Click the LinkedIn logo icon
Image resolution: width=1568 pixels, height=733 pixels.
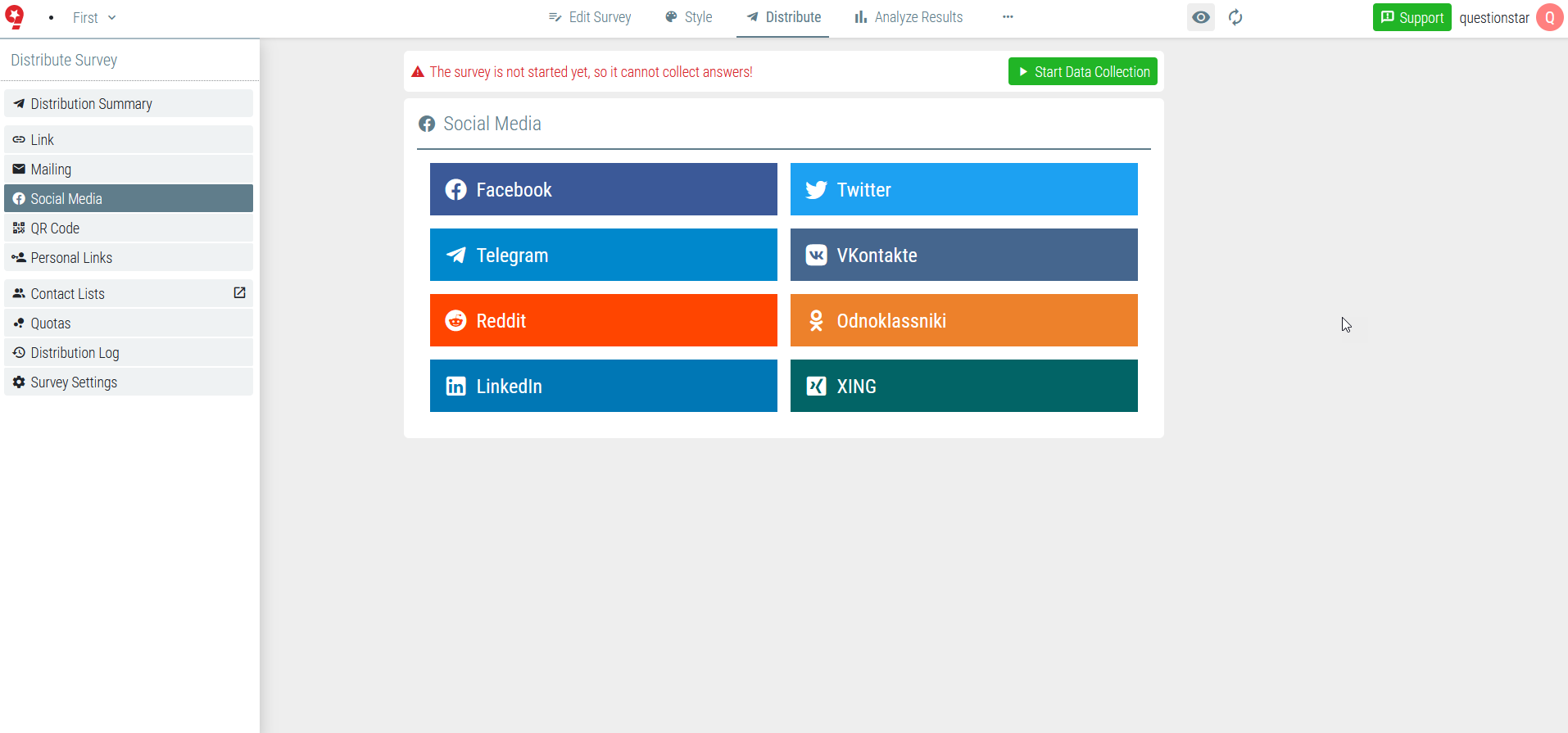tap(456, 387)
